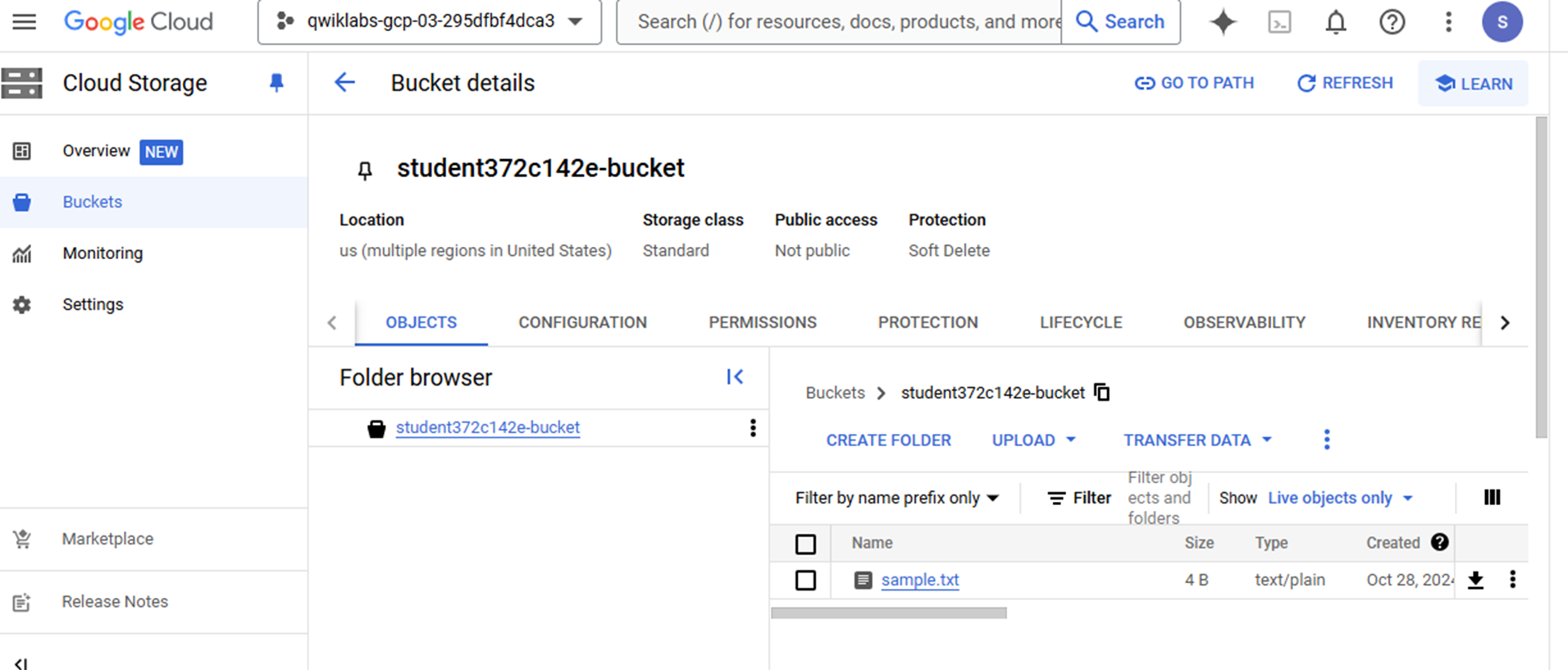Image resolution: width=1568 pixels, height=670 pixels.
Task: Open the Gemini AI assistant sparkle icon
Action: pos(1223,21)
